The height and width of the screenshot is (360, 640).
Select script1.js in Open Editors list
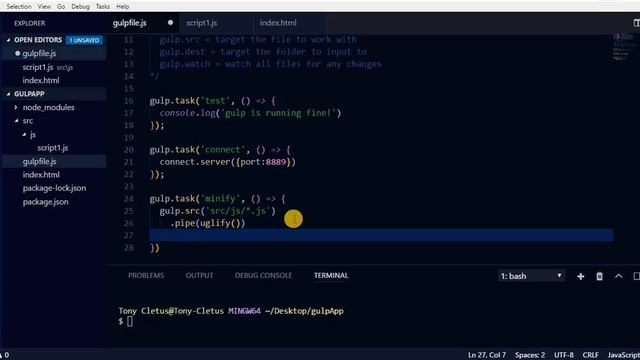point(38,67)
